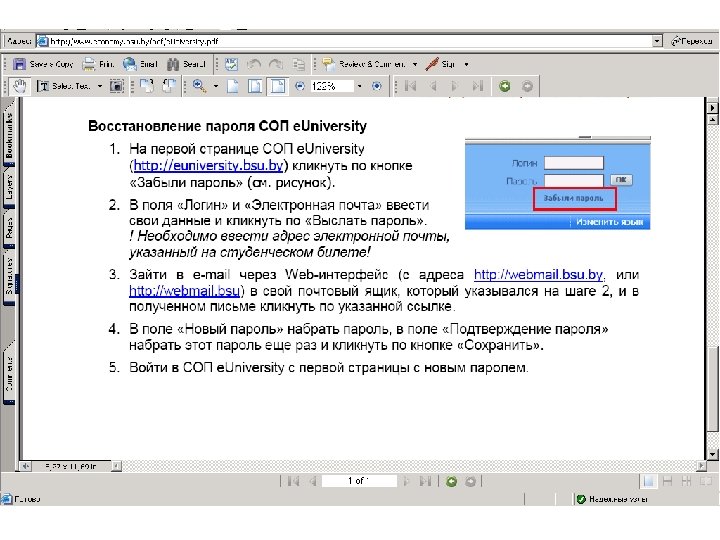Click the Sign pen tool
This screenshot has height=540, width=720.
coord(440,64)
